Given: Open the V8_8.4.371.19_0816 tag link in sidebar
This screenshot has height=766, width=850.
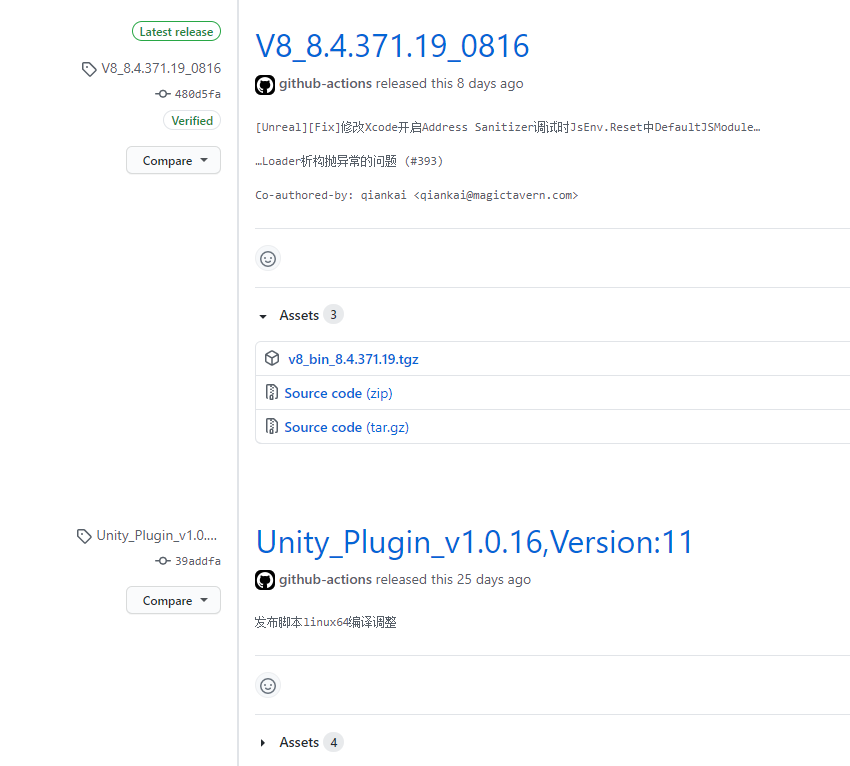Looking at the screenshot, I should [161, 68].
